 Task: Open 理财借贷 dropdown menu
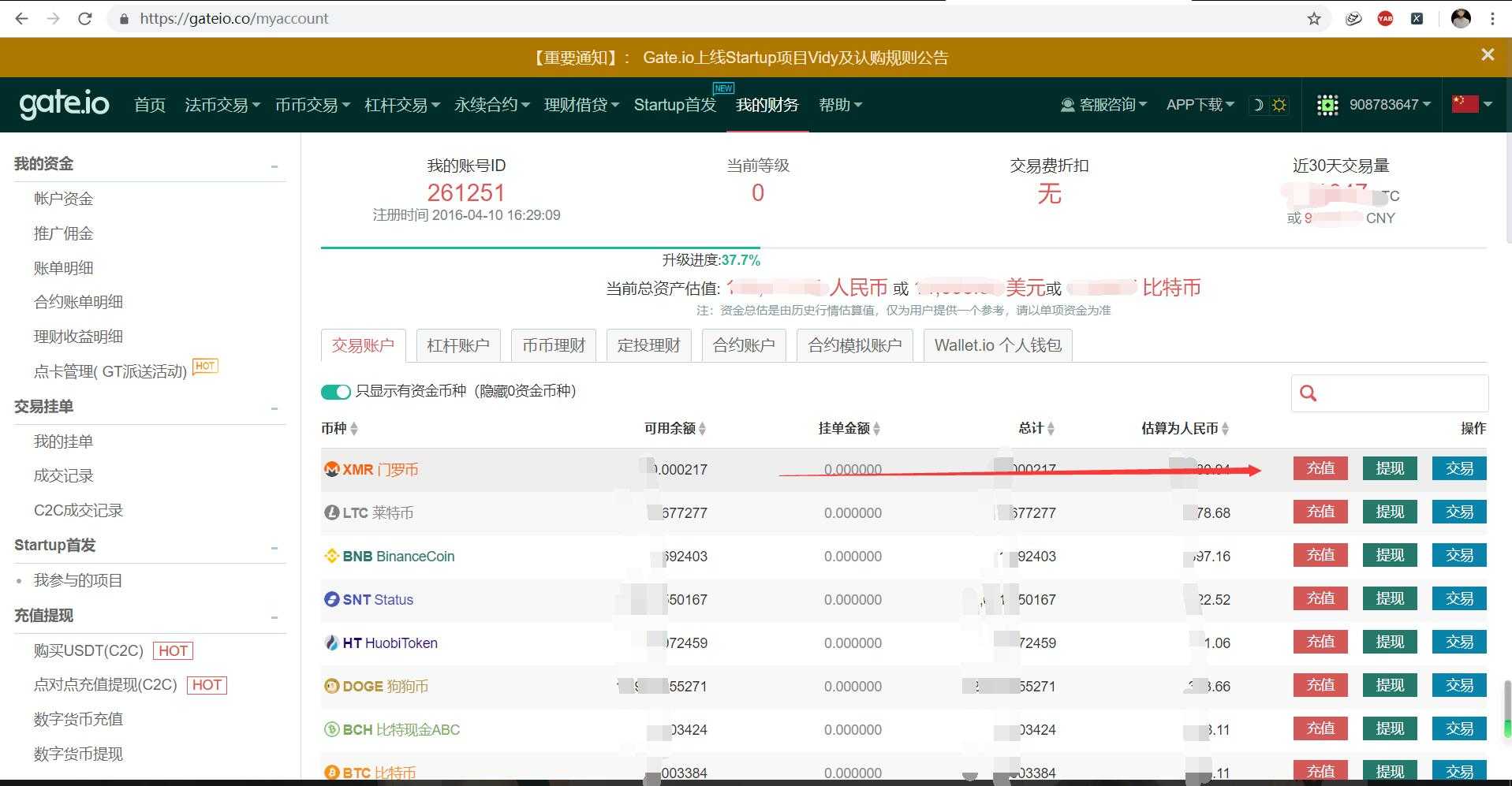coord(582,105)
